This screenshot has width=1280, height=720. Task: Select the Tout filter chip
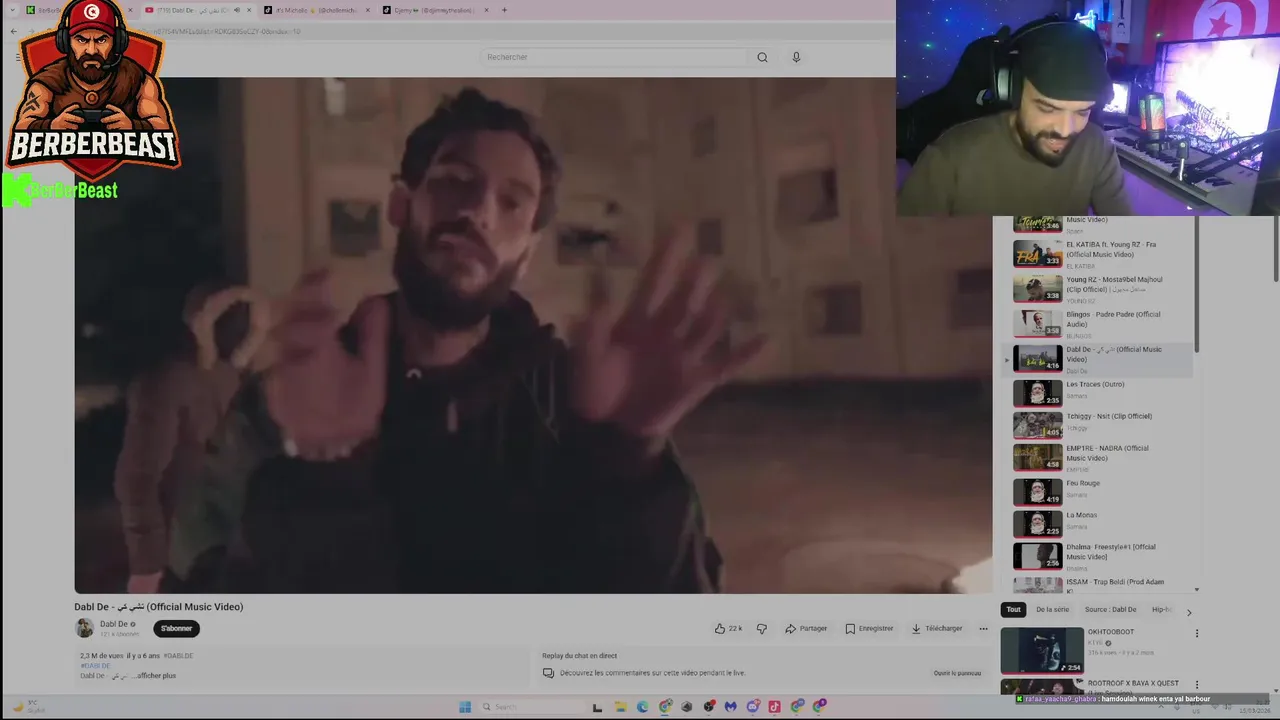1013,609
